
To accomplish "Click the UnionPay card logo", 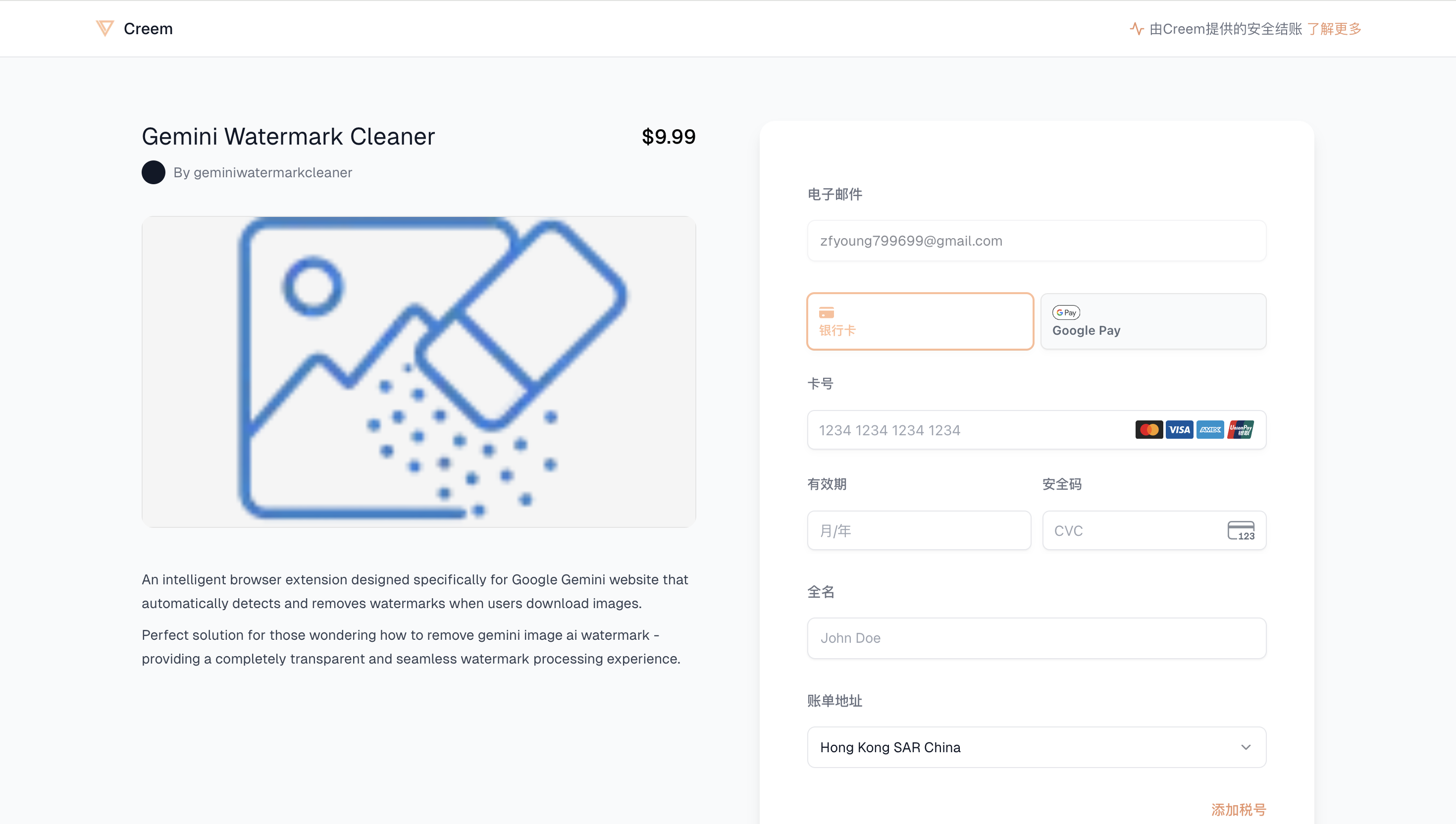I will tap(1241, 429).
